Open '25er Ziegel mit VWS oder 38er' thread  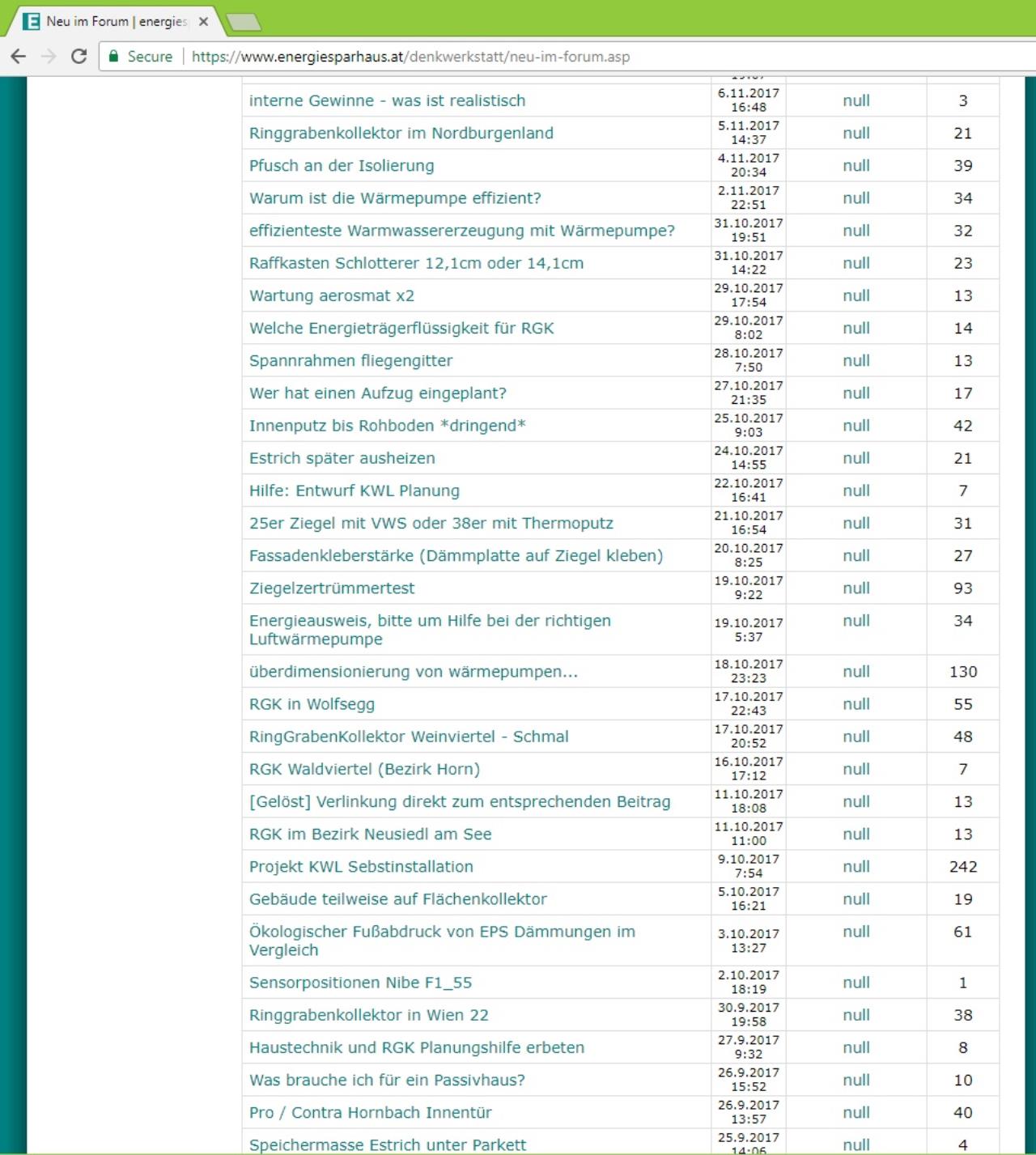tap(431, 523)
